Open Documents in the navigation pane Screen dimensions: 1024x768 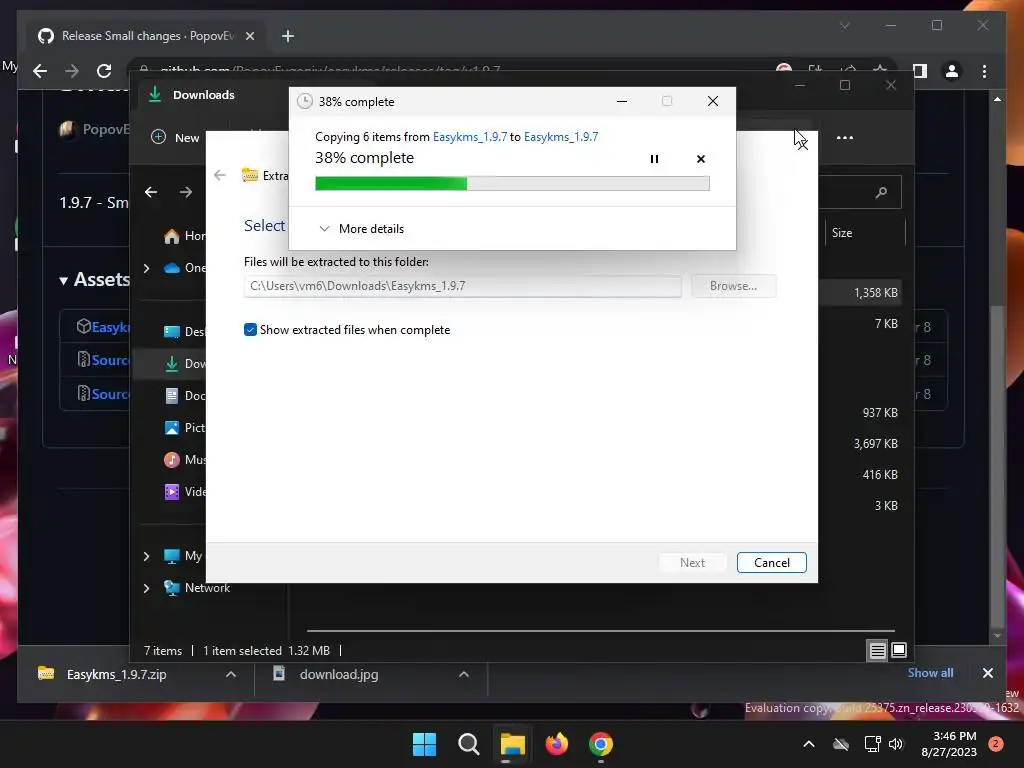(x=185, y=396)
